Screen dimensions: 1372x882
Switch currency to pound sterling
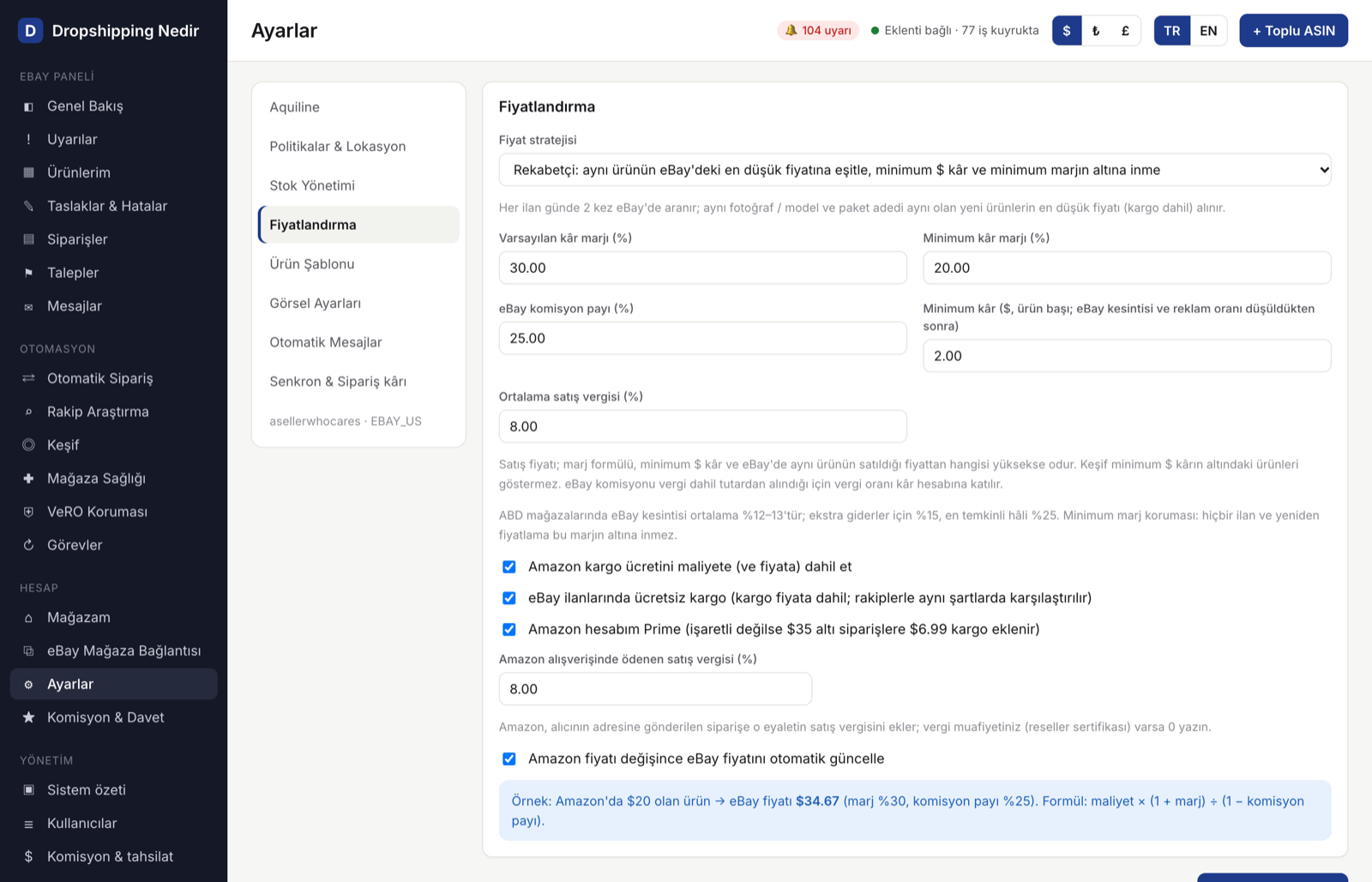(1125, 31)
